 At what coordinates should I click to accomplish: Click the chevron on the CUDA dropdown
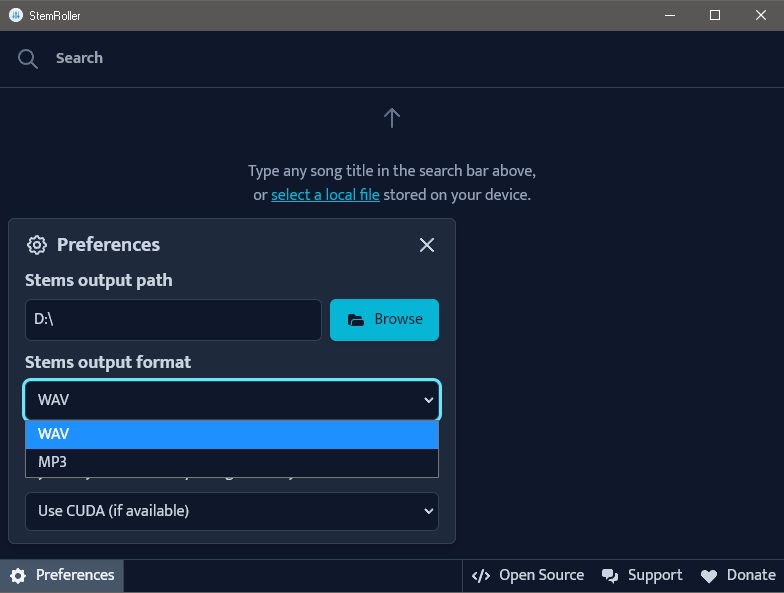[428, 511]
